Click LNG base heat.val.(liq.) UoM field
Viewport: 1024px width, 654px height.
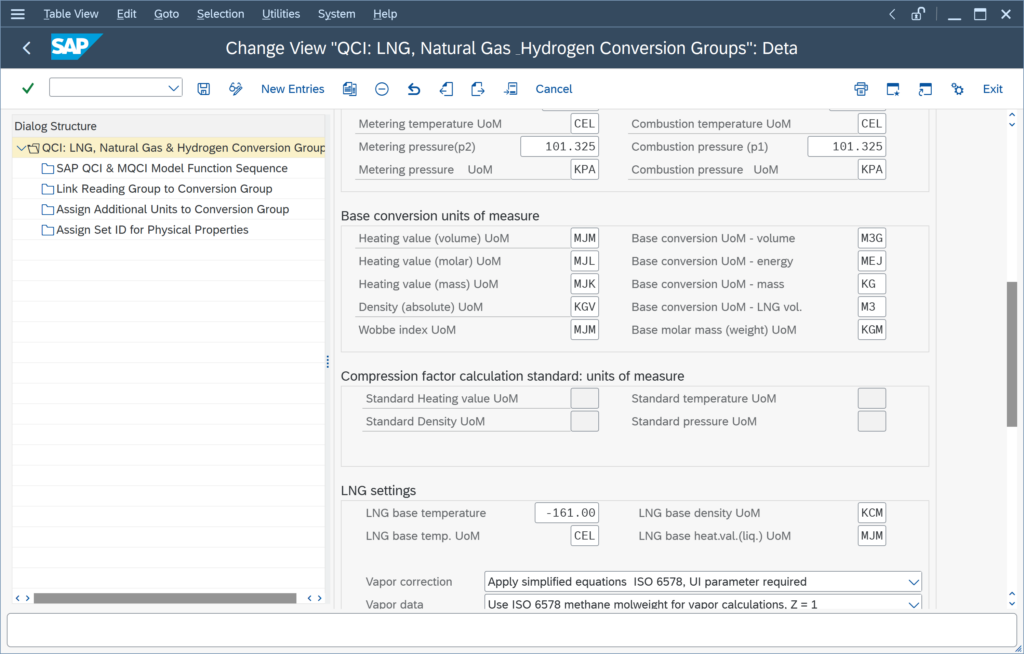pos(872,536)
